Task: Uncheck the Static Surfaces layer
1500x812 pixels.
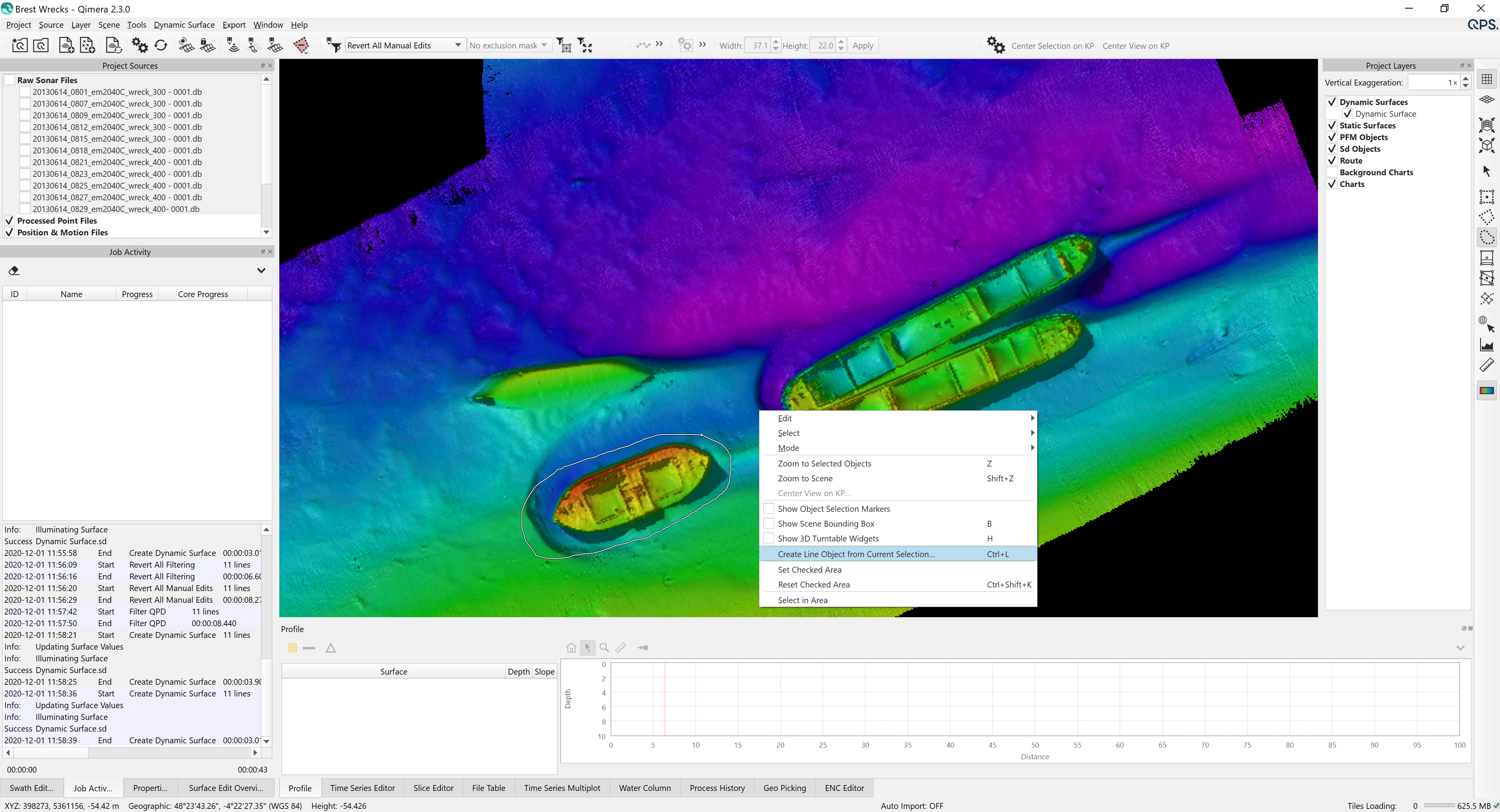Action: point(1332,125)
